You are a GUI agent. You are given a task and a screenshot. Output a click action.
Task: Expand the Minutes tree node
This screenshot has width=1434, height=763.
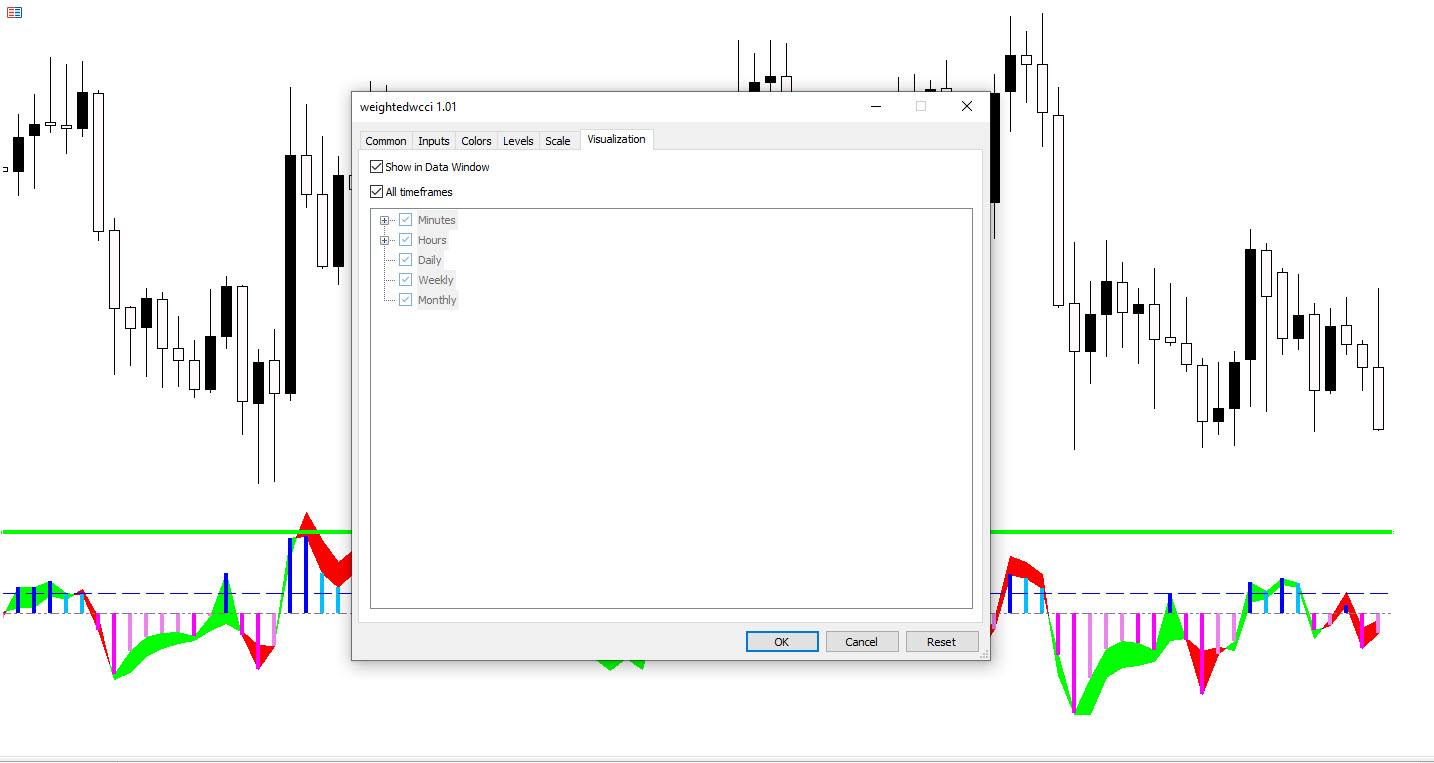click(384, 220)
